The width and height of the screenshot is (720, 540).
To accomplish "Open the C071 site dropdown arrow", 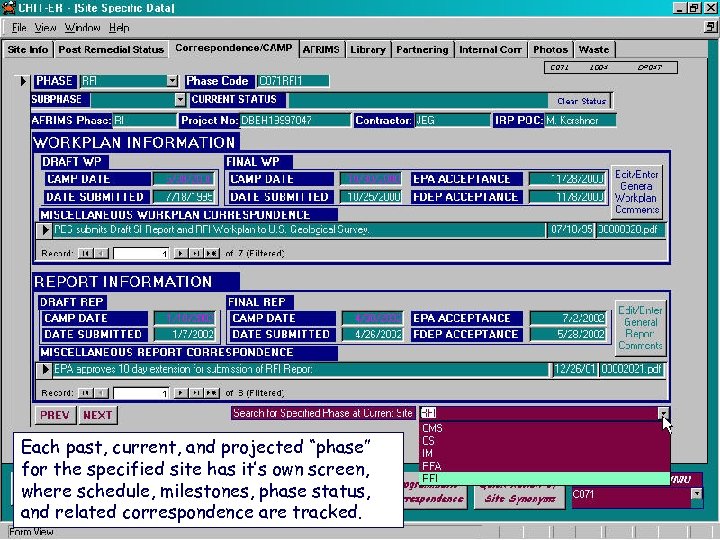I will pos(697,494).
